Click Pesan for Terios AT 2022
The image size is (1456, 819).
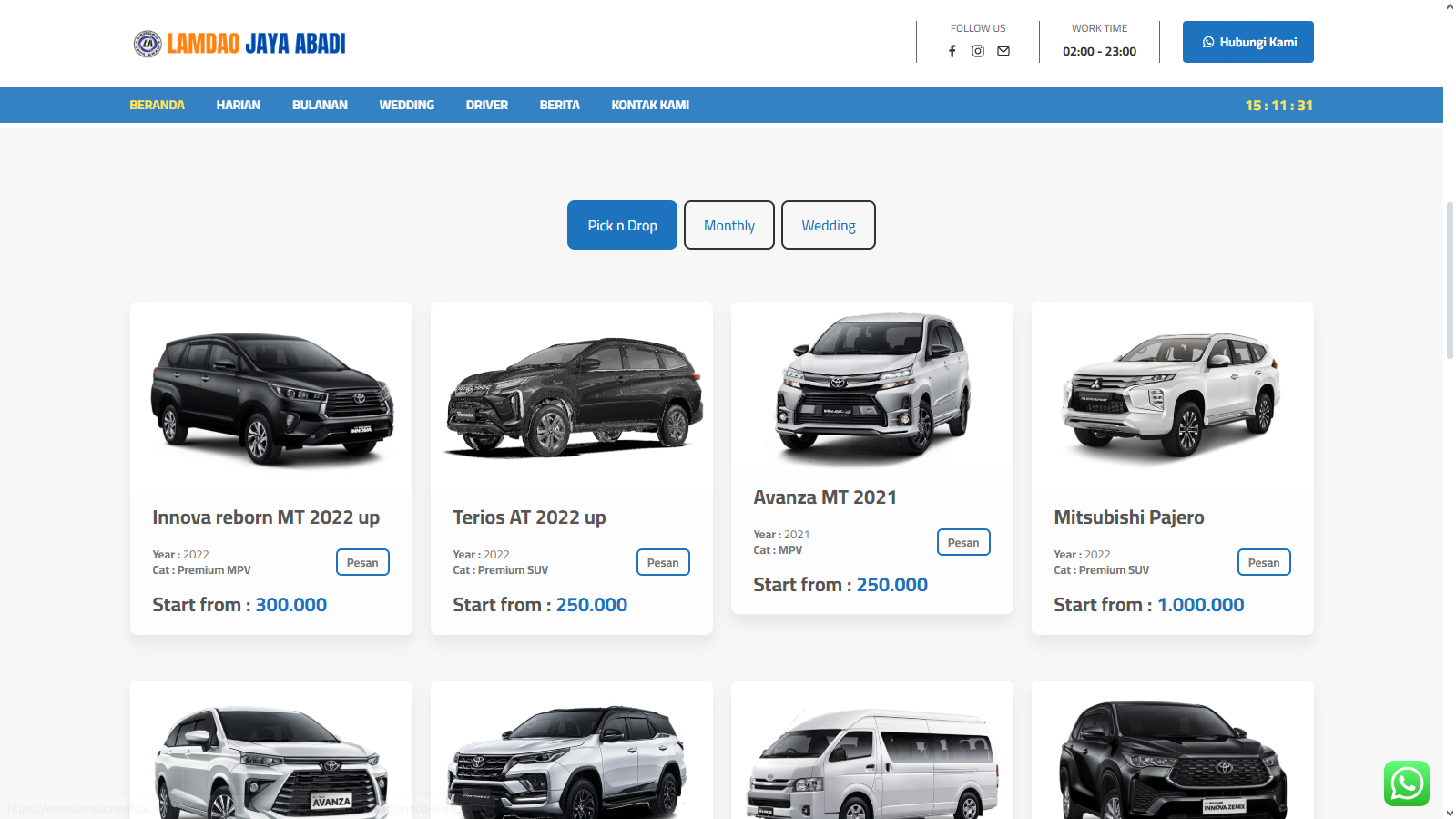pyautogui.click(x=663, y=562)
